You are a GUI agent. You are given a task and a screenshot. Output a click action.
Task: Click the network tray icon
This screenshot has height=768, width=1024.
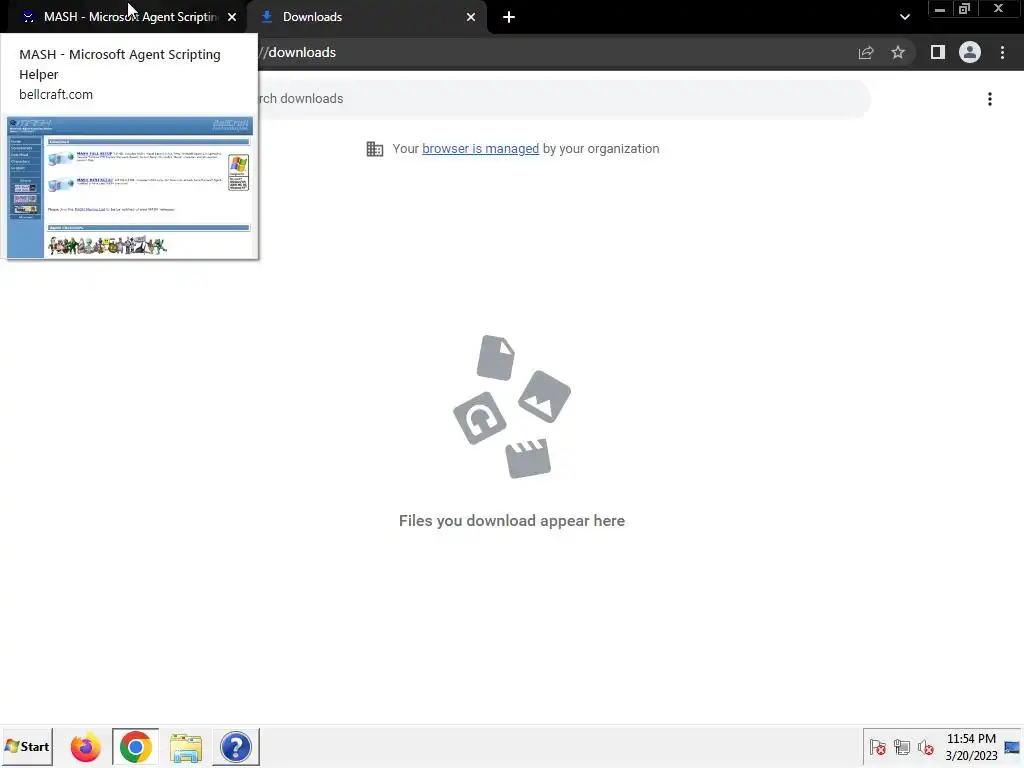pos(902,747)
